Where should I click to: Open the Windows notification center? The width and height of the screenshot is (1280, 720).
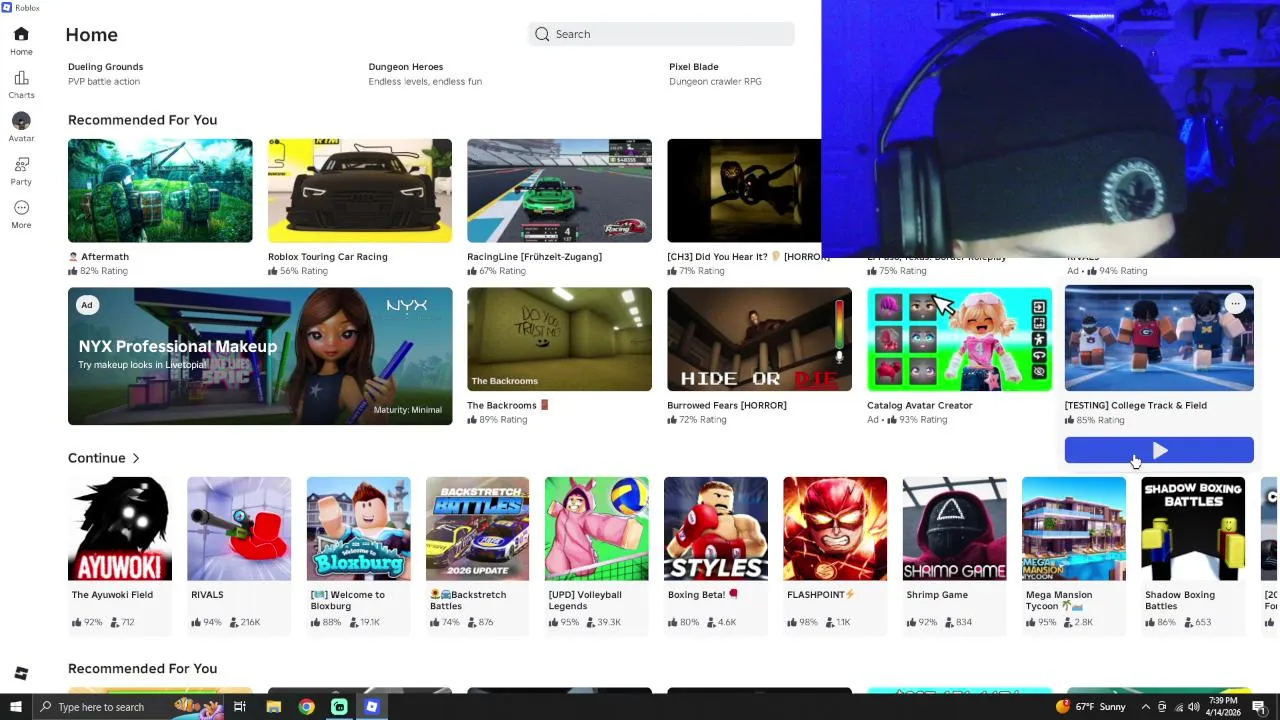point(1259,707)
